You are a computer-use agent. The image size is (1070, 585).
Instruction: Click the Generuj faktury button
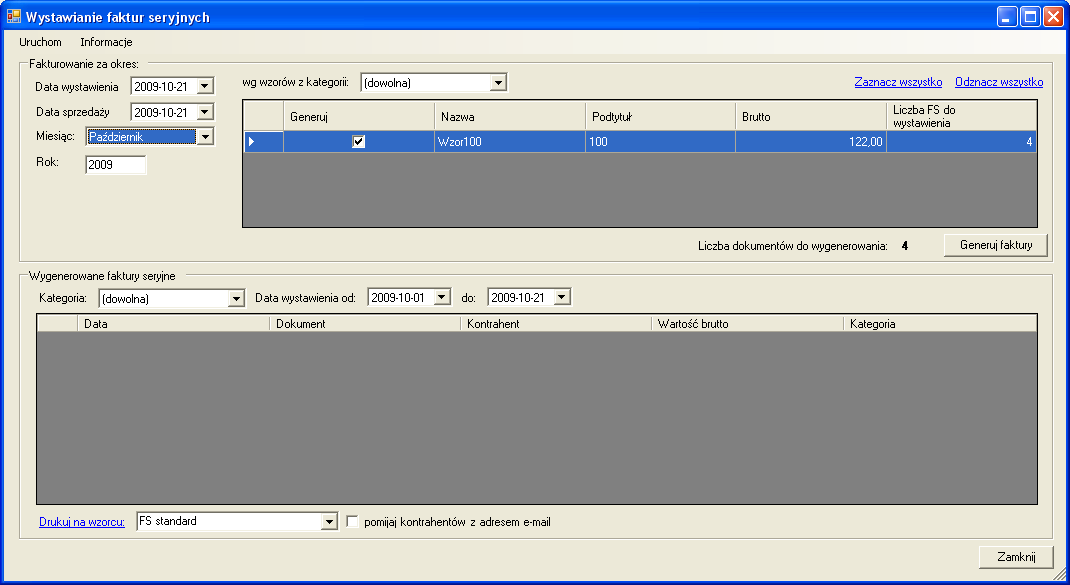pos(996,245)
